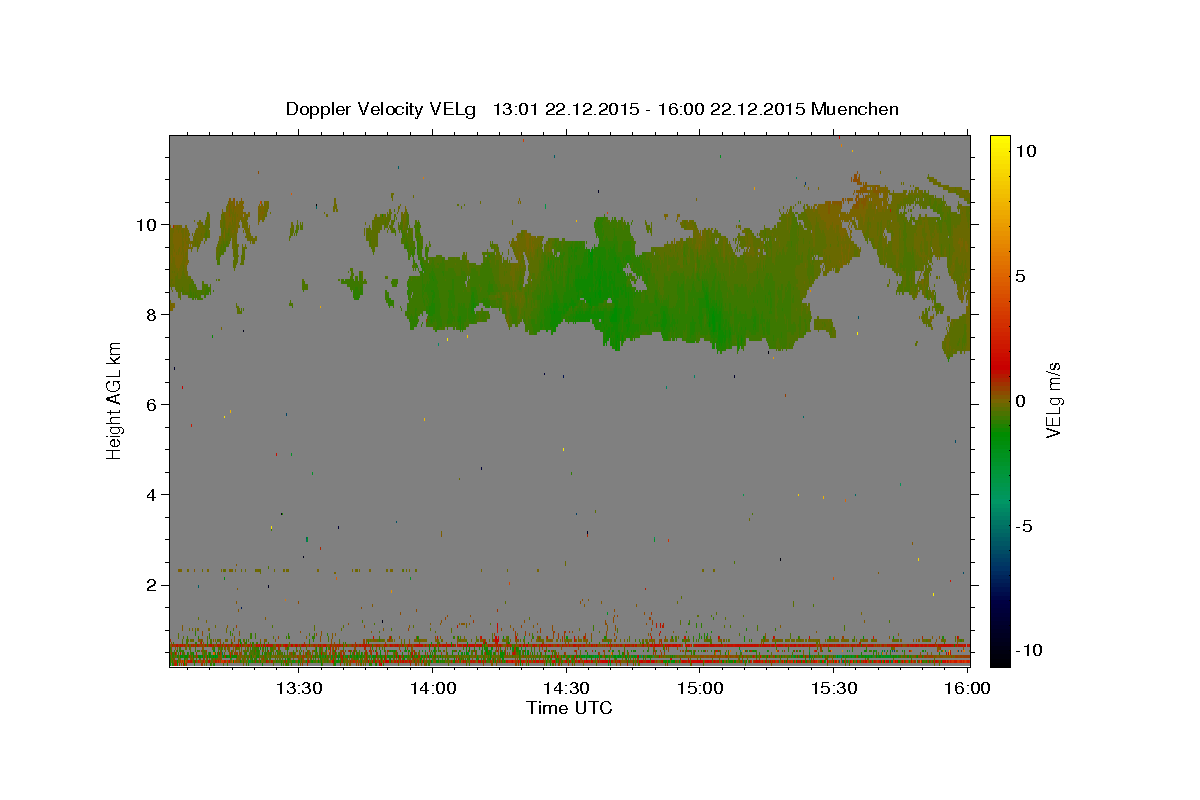Click the height axis label 4
Screen dimensions: 1200x800
154,494
